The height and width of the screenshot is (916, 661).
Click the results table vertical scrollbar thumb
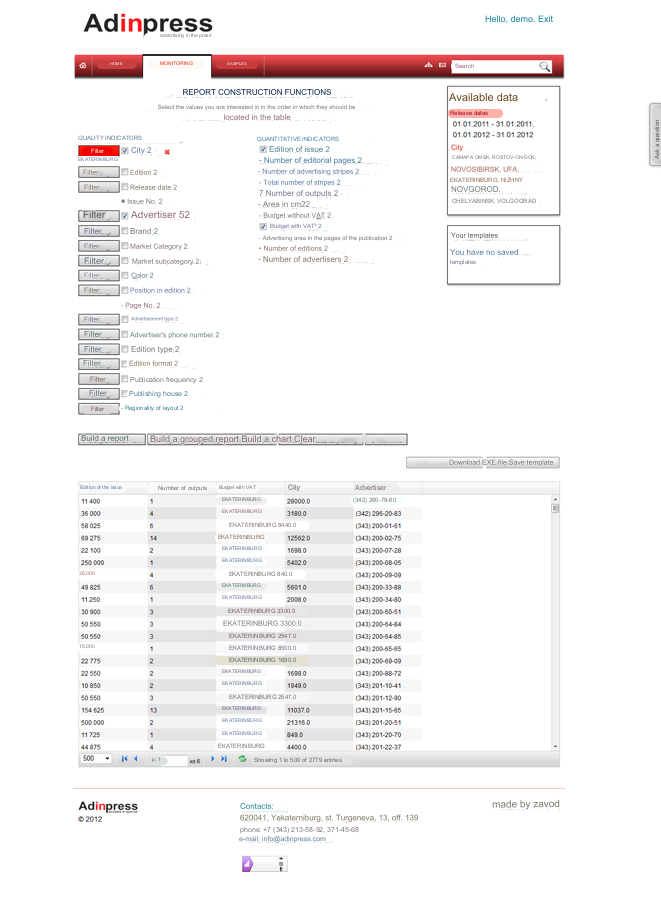coord(555,508)
